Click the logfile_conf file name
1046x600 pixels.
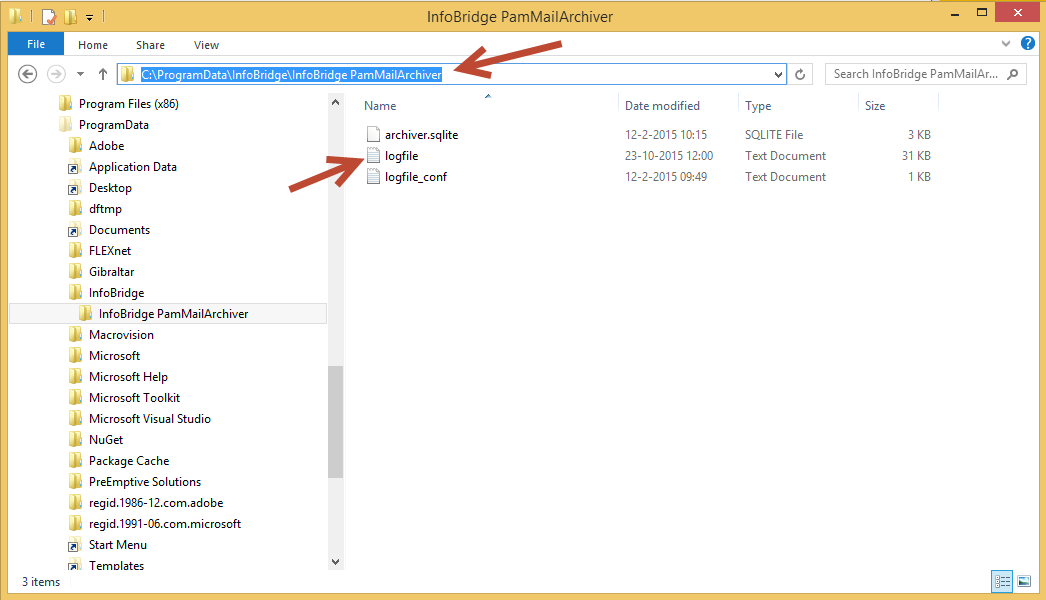416,177
